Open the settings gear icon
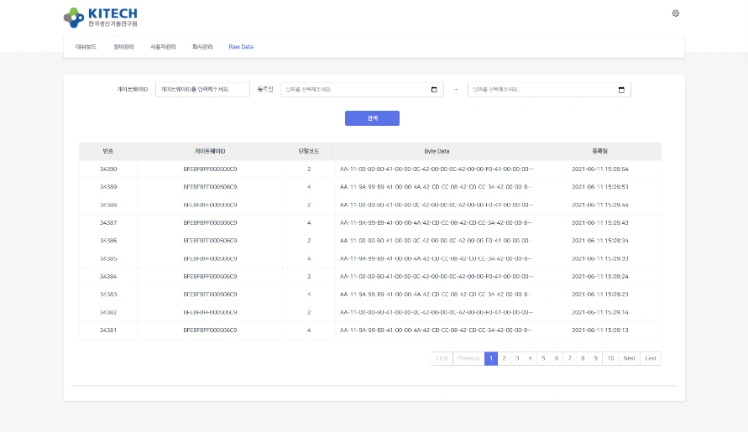This screenshot has width=748, height=432. click(x=675, y=13)
